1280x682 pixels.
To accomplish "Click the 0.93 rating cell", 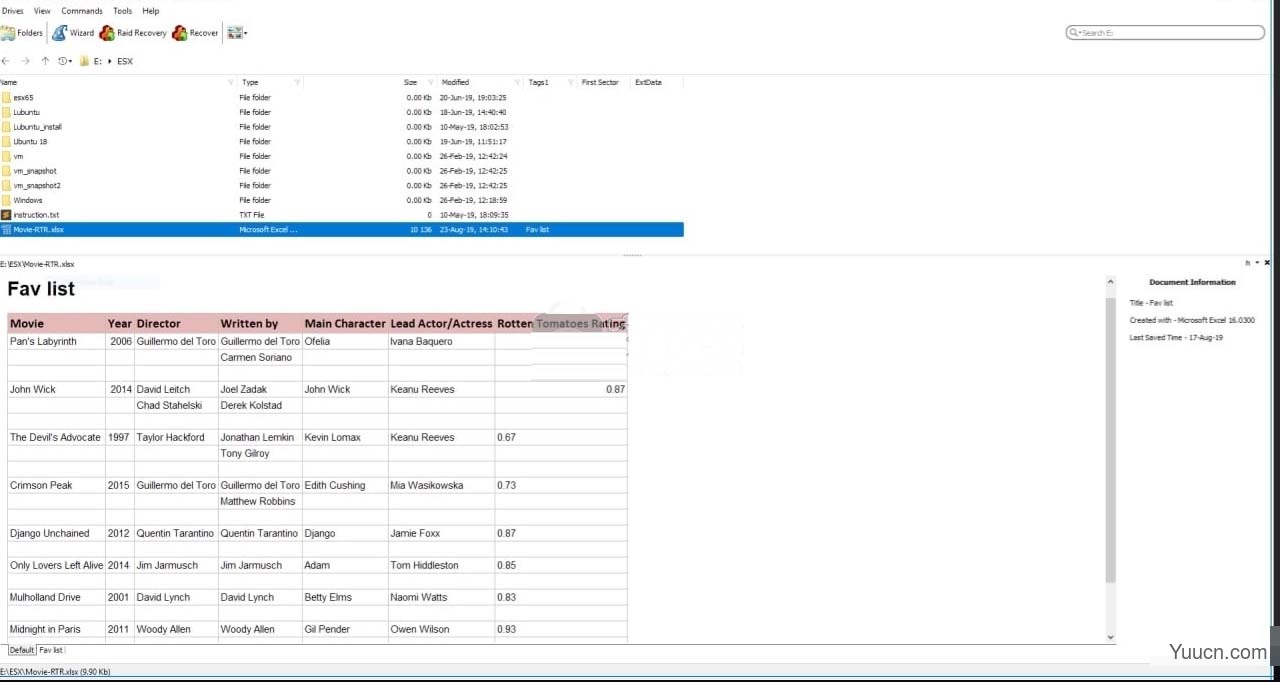I will point(561,629).
